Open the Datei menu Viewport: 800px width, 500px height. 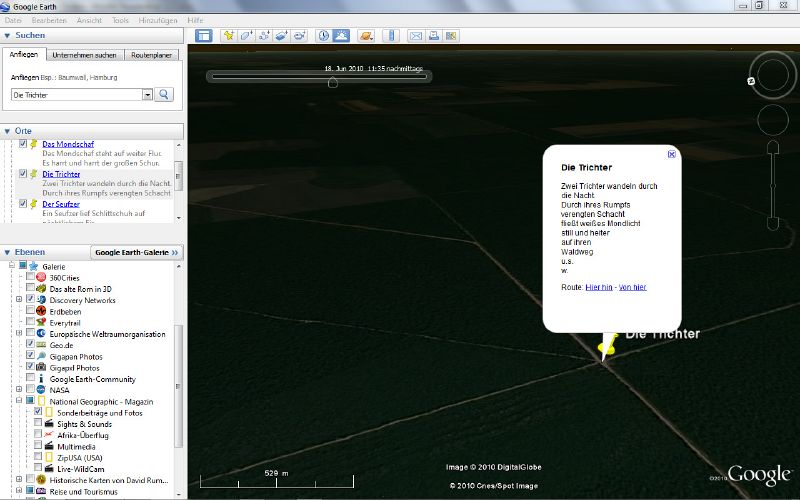pos(13,20)
